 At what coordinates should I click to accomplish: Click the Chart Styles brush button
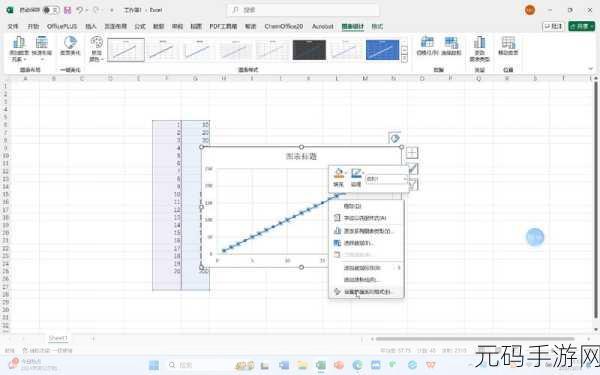[412, 169]
